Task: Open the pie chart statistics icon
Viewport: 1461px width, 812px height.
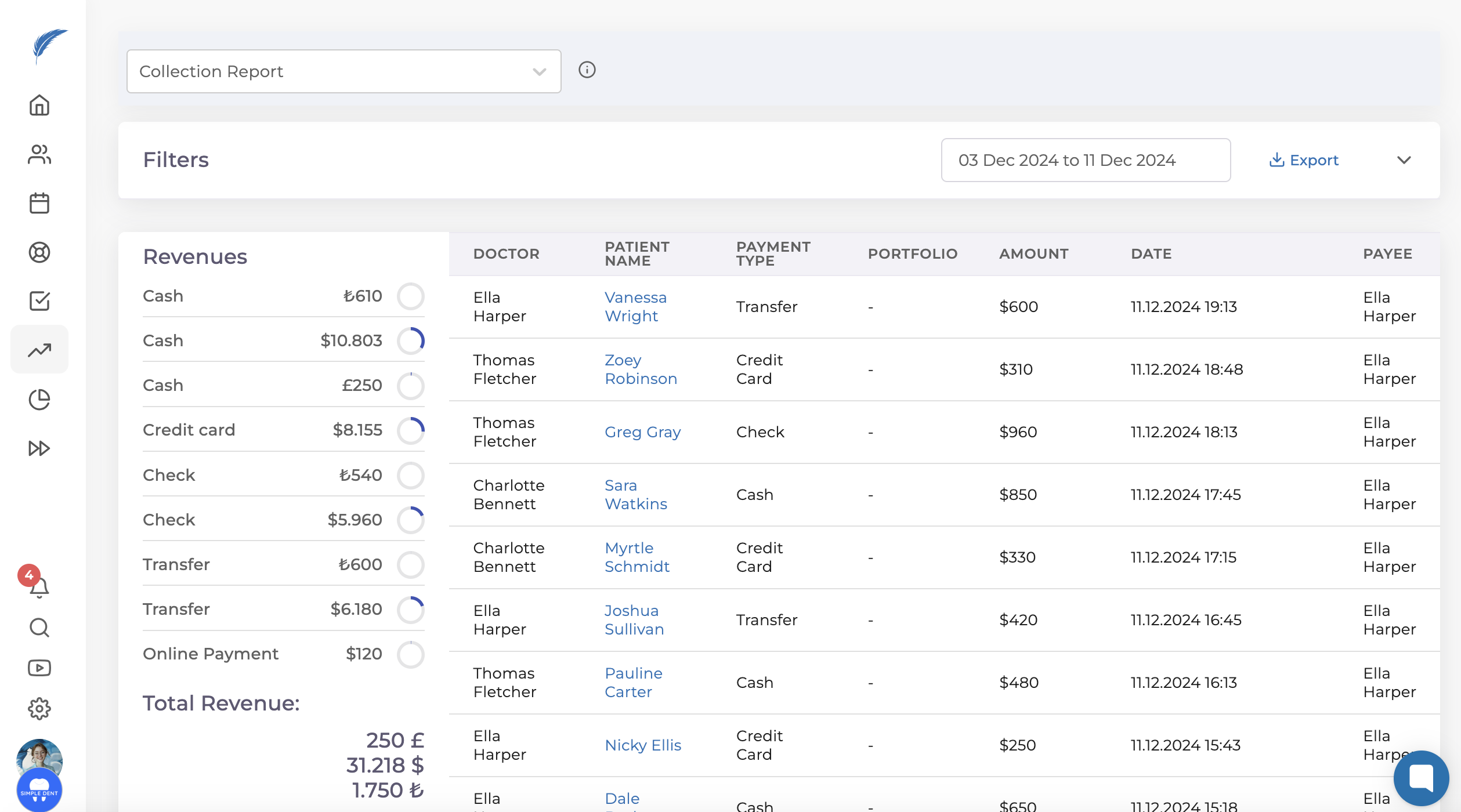Action: tap(39, 399)
